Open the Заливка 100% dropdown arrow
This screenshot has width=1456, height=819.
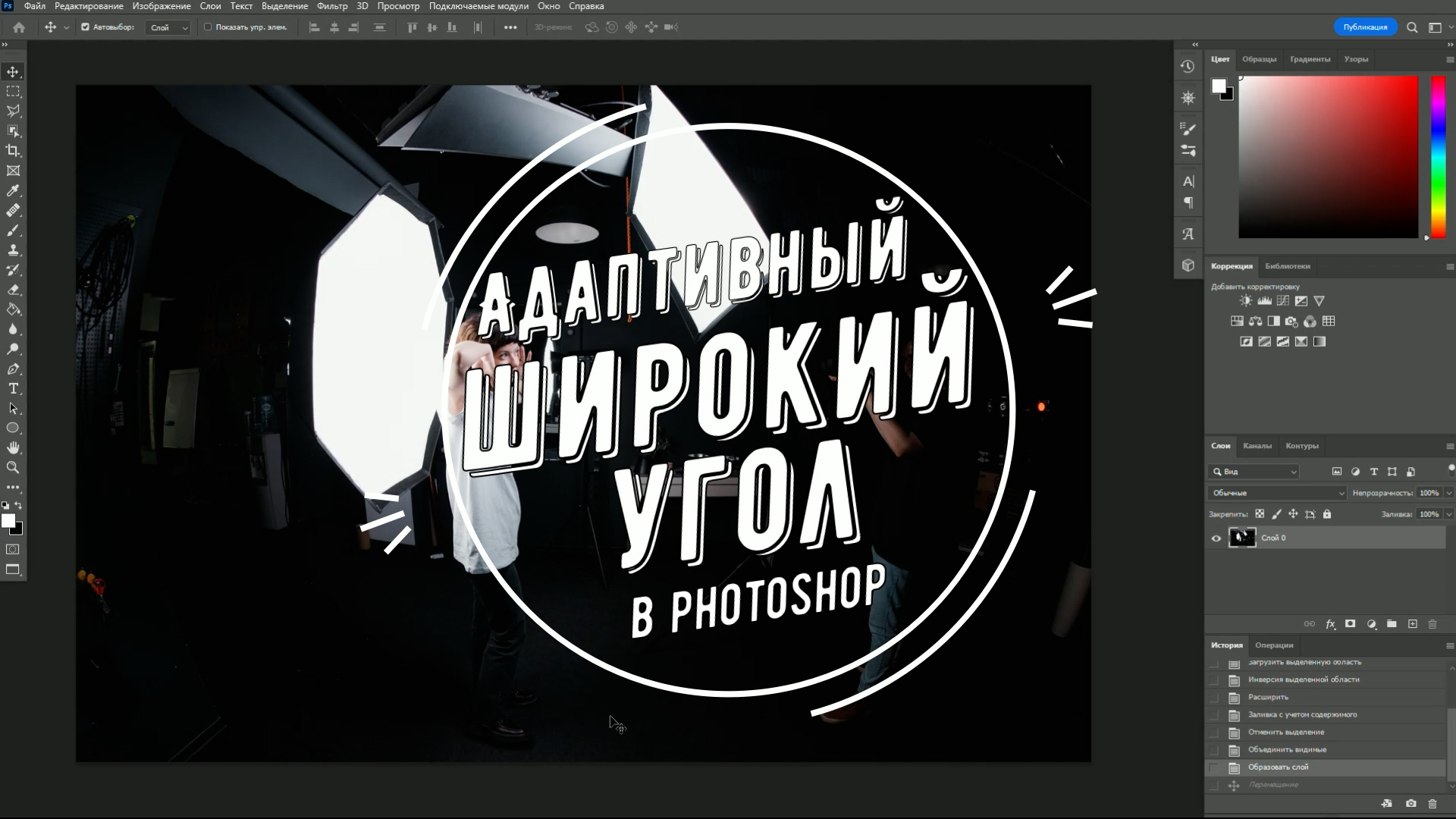click(x=1449, y=514)
